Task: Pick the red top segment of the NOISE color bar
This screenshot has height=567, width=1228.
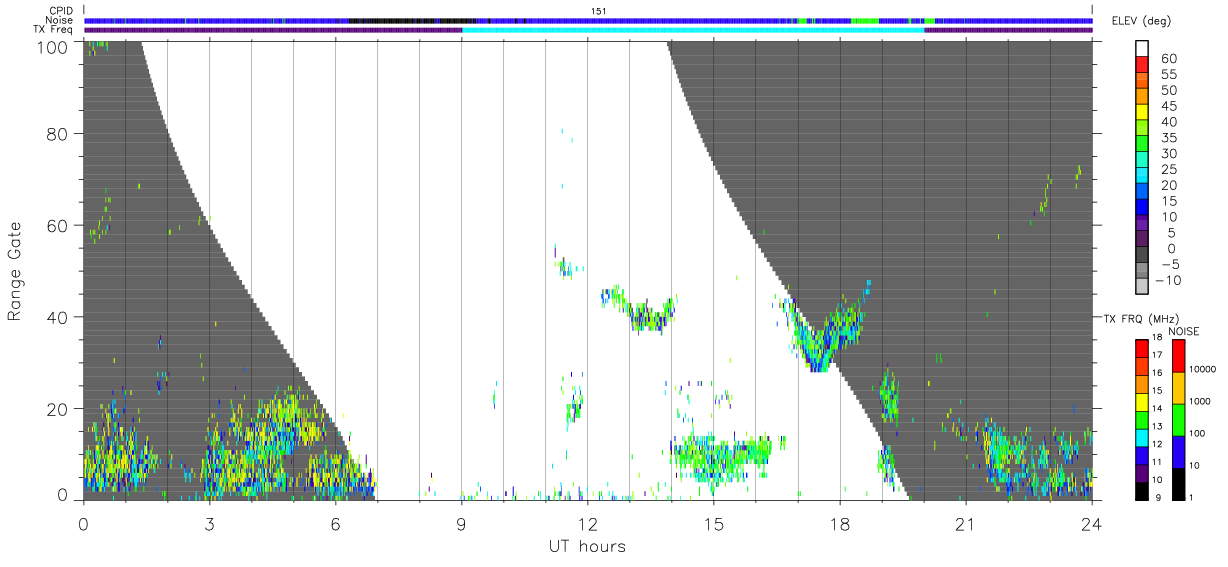Action: [1179, 356]
